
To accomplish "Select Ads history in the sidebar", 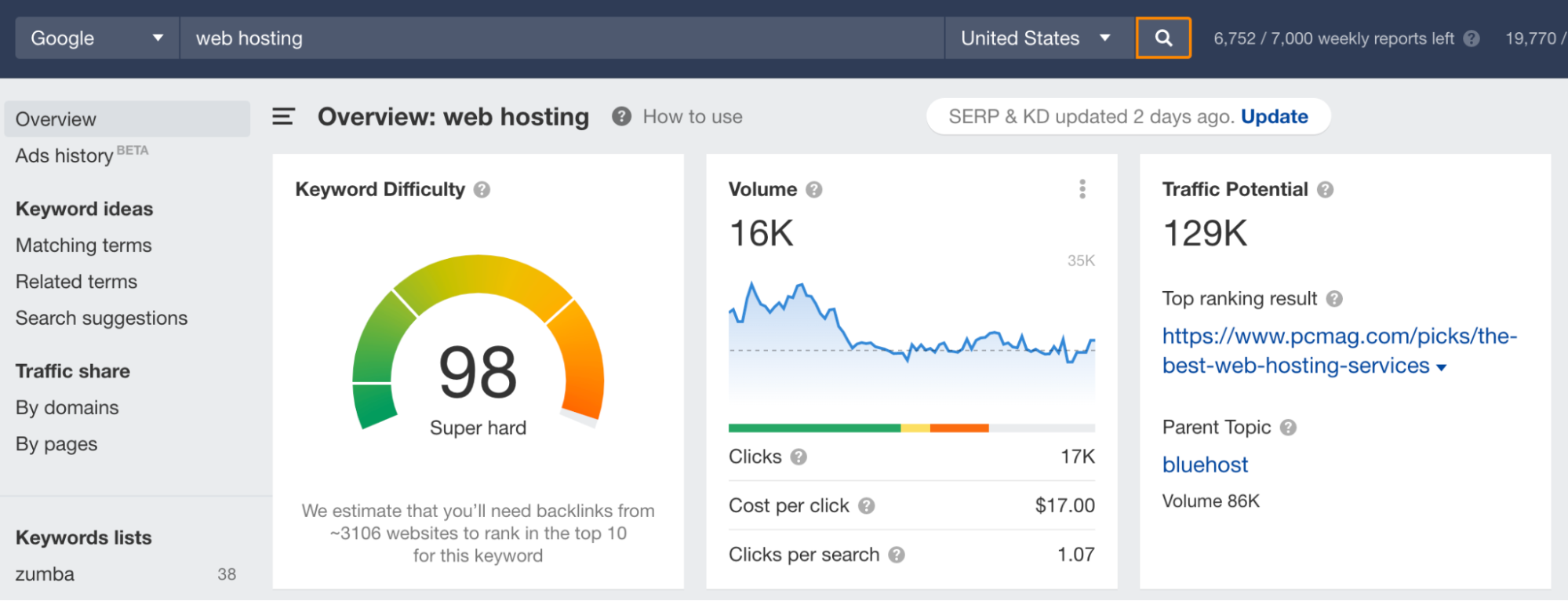I will pyautogui.click(x=64, y=155).
